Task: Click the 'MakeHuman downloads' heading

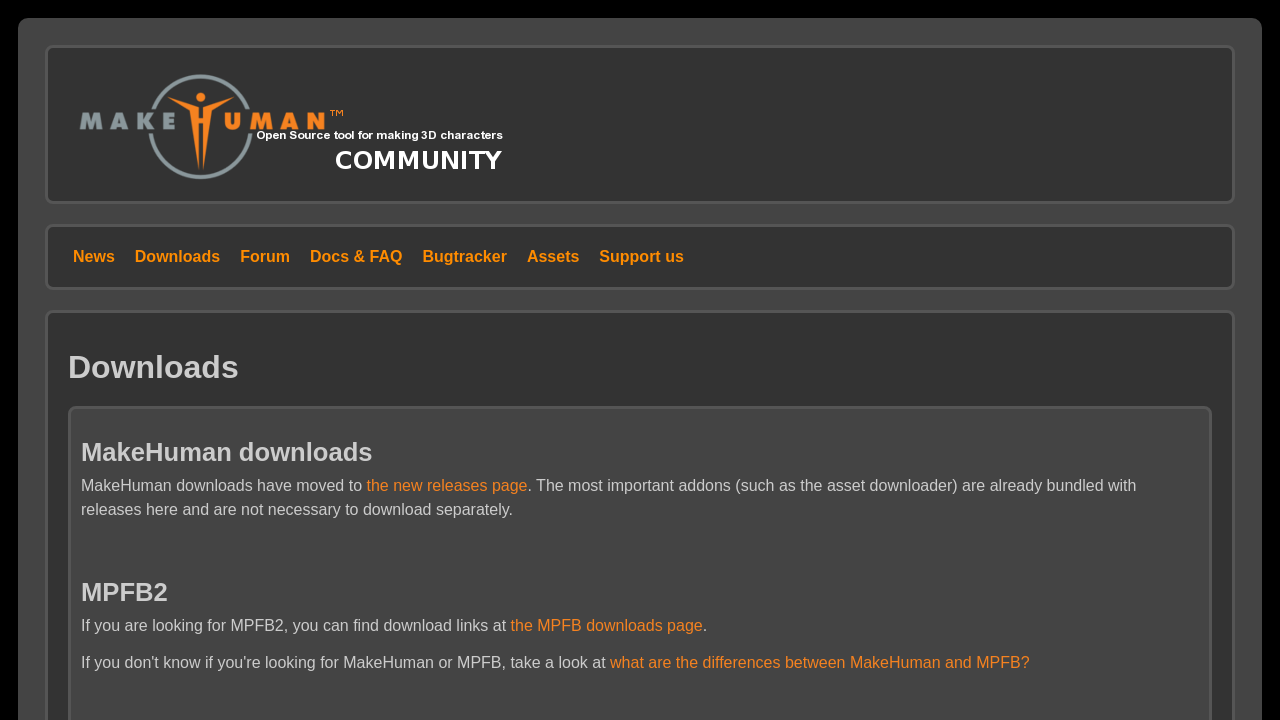Action: 226,452
